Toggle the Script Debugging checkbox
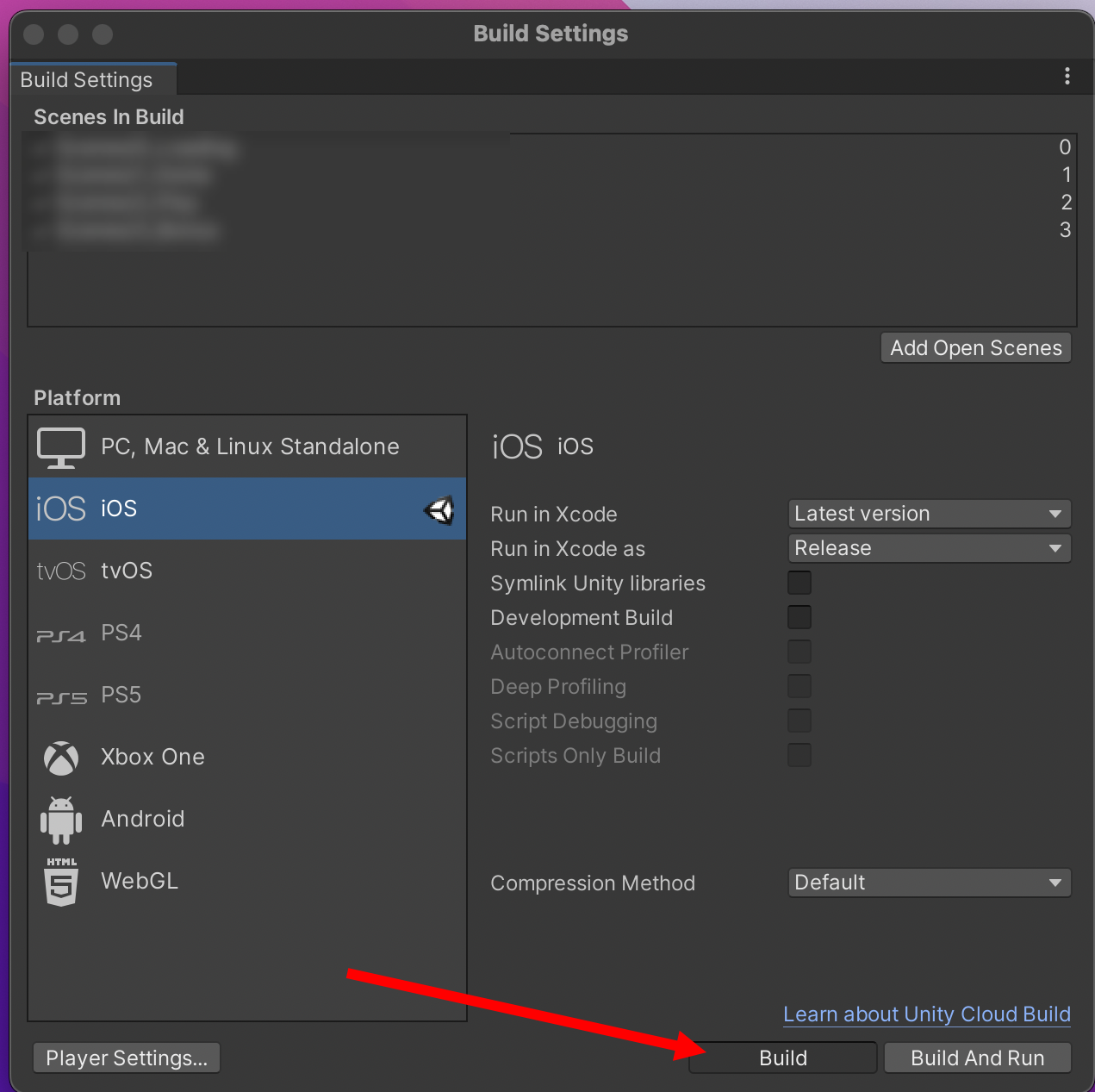The width and height of the screenshot is (1095, 1092). click(x=799, y=721)
